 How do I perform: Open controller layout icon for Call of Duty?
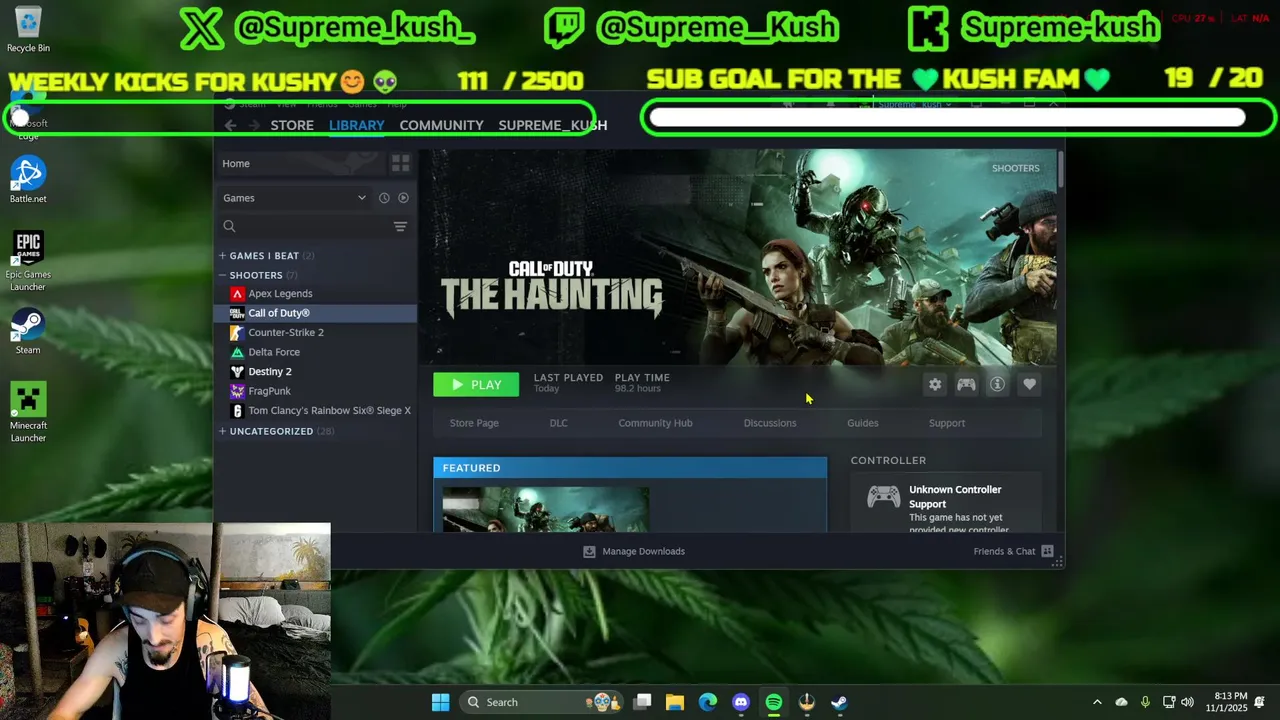coord(966,384)
